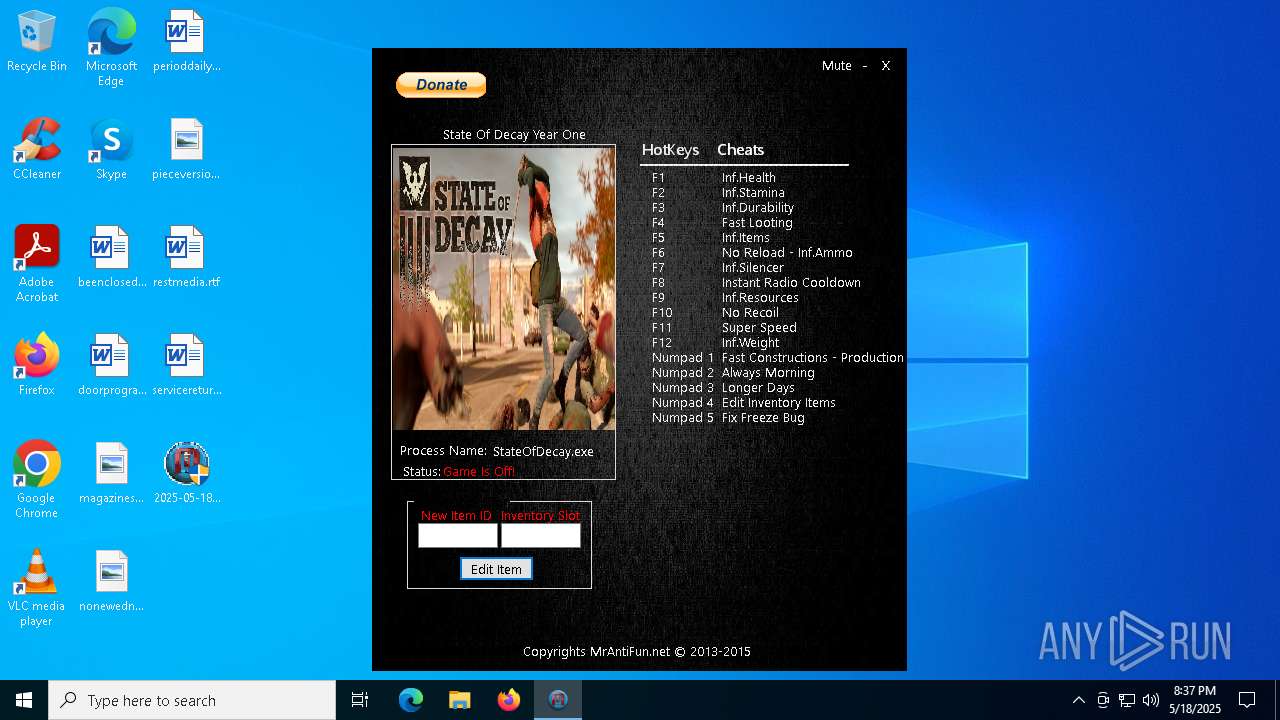Image resolution: width=1280 pixels, height=720 pixels.
Task: Open the Windows Start menu
Action: tap(24, 700)
